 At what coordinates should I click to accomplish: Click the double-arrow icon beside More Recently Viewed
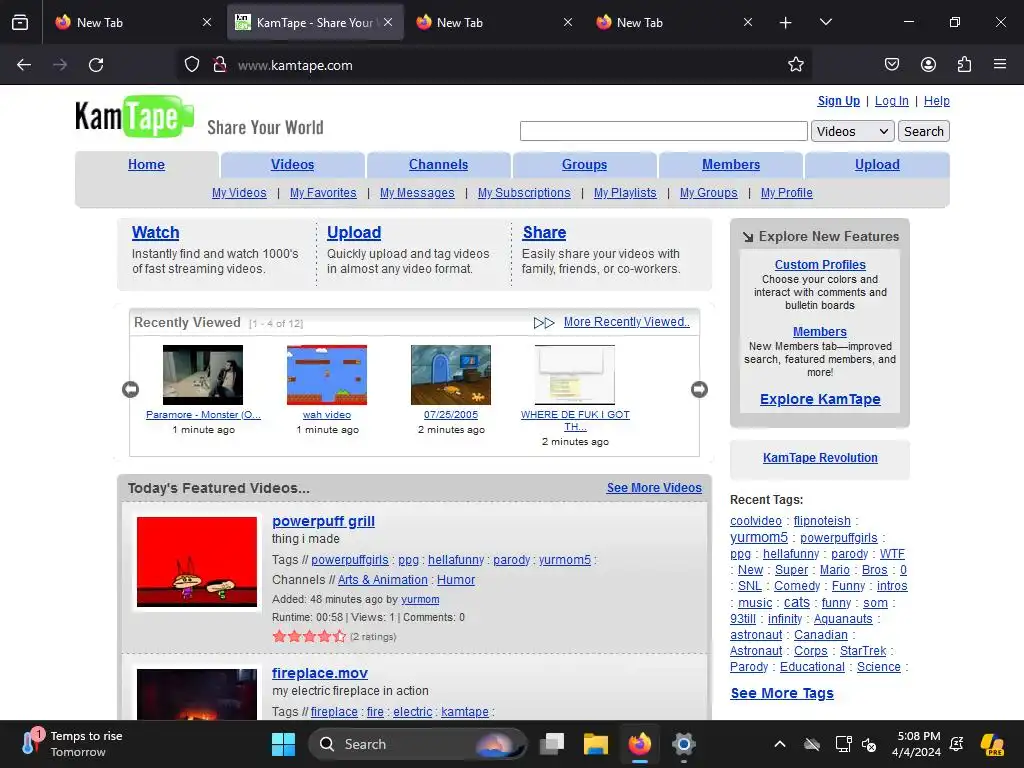(543, 323)
